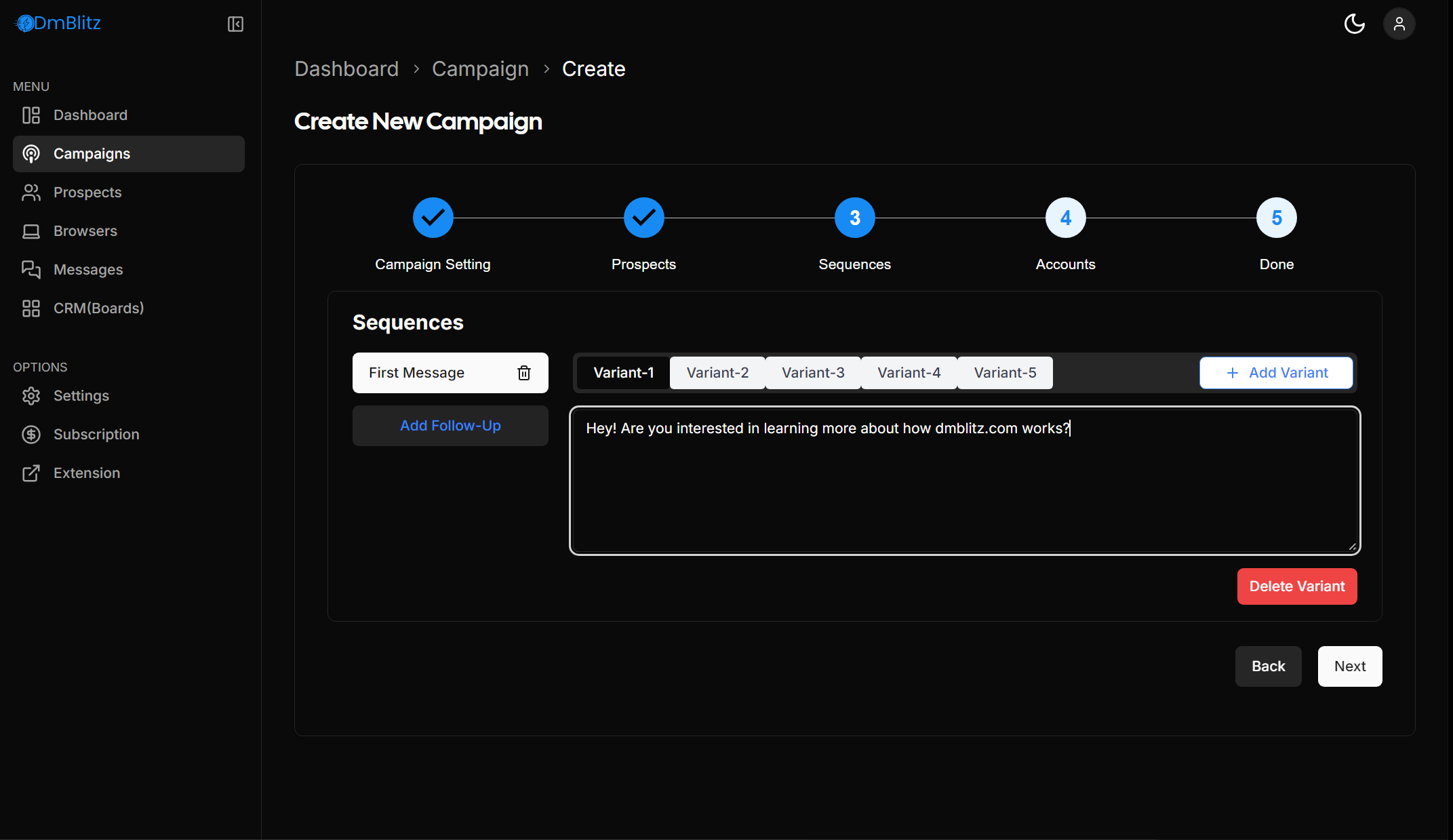1453x840 pixels.
Task: Switch to Variant-4 tab
Action: click(x=909, y=373)
